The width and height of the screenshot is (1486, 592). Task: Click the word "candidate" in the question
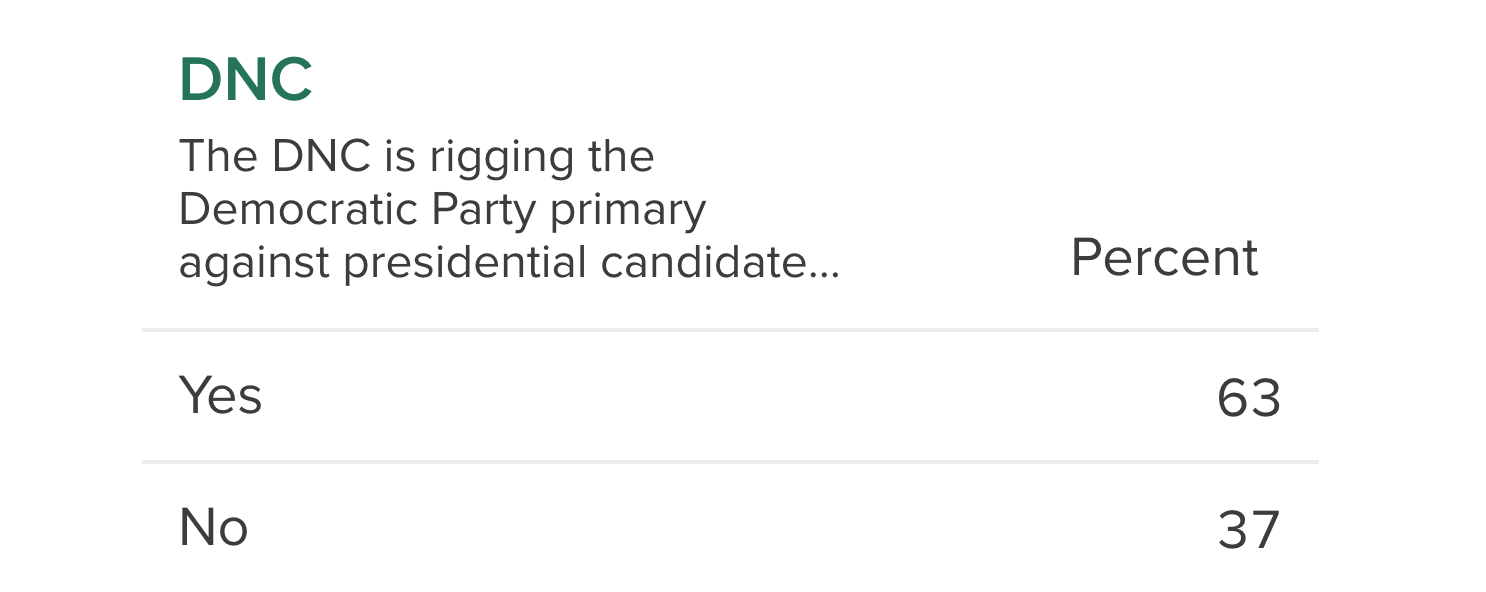pyautogui.click(x=703, y=263)
